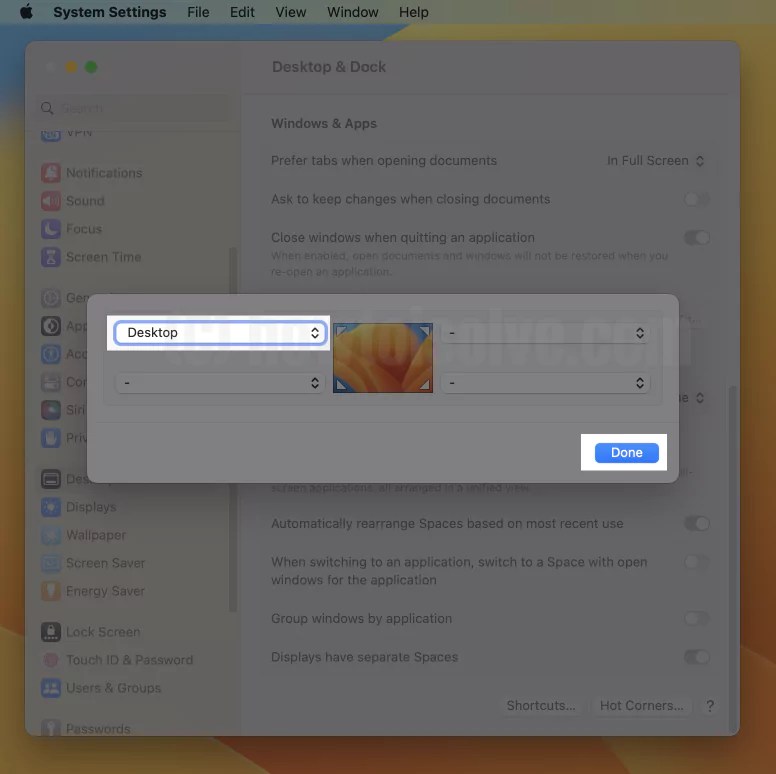
Task: Click the Focus moon icon
Action: [x=50, y=229]
